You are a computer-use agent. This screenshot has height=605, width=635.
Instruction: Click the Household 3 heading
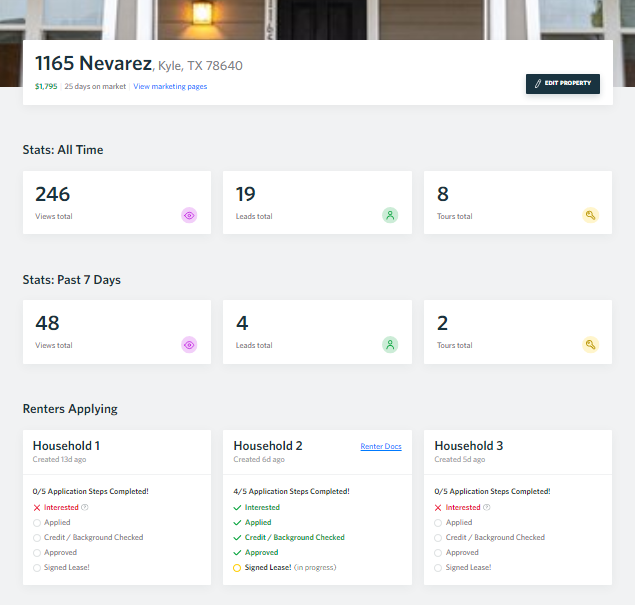469,446
